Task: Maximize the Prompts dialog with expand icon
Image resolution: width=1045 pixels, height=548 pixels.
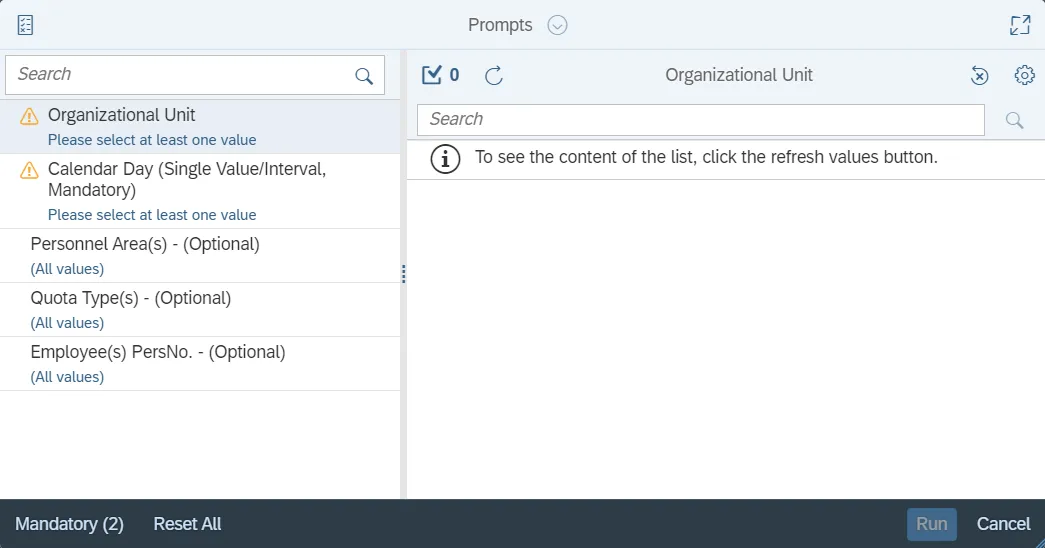Action: click(x=1020, y=25)
